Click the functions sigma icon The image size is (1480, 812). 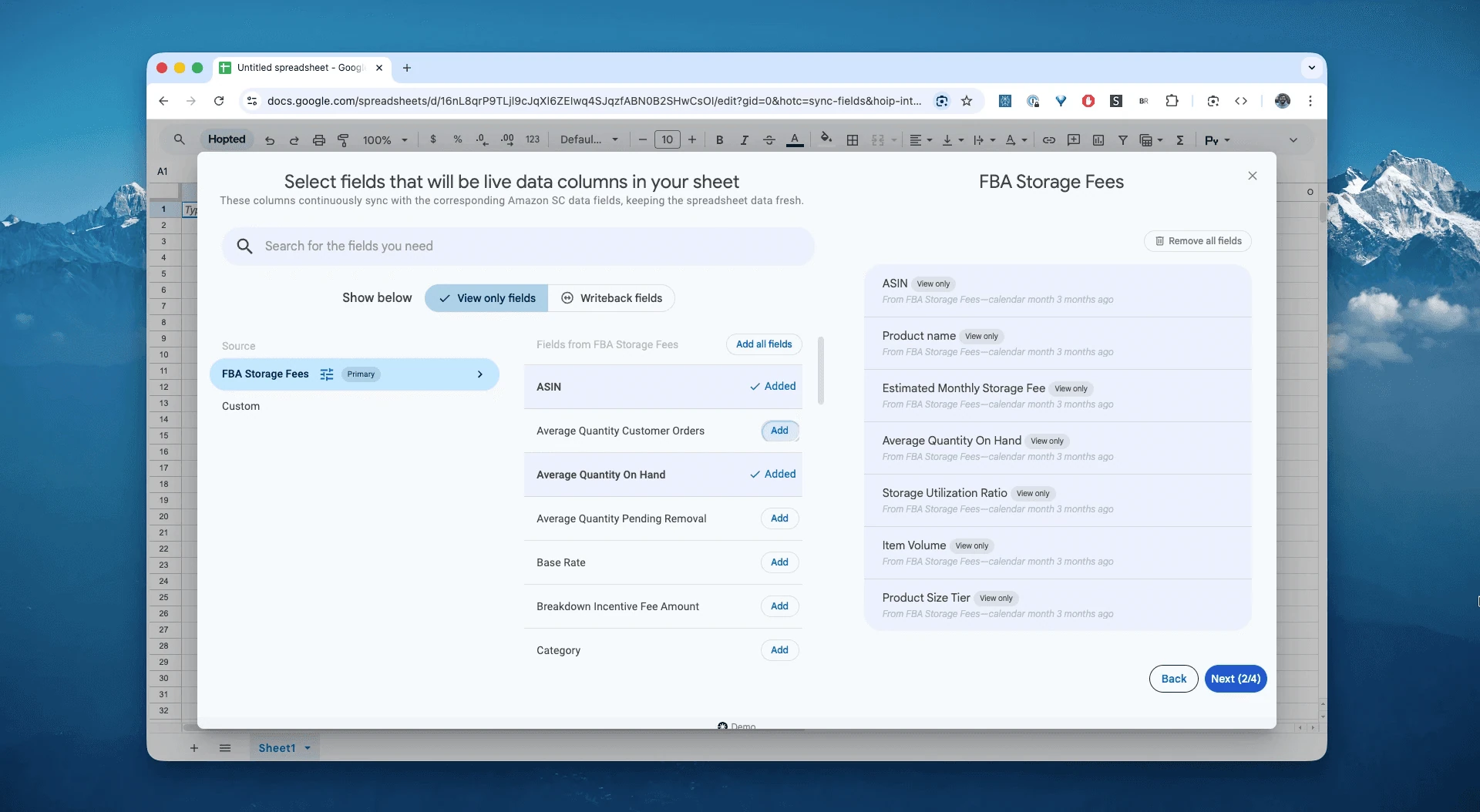(x=1179, y=139)
